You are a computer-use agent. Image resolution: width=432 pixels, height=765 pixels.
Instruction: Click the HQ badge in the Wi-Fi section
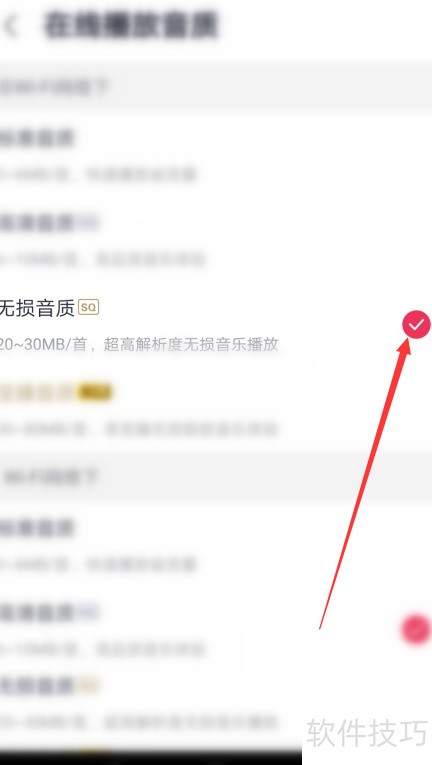88,222
